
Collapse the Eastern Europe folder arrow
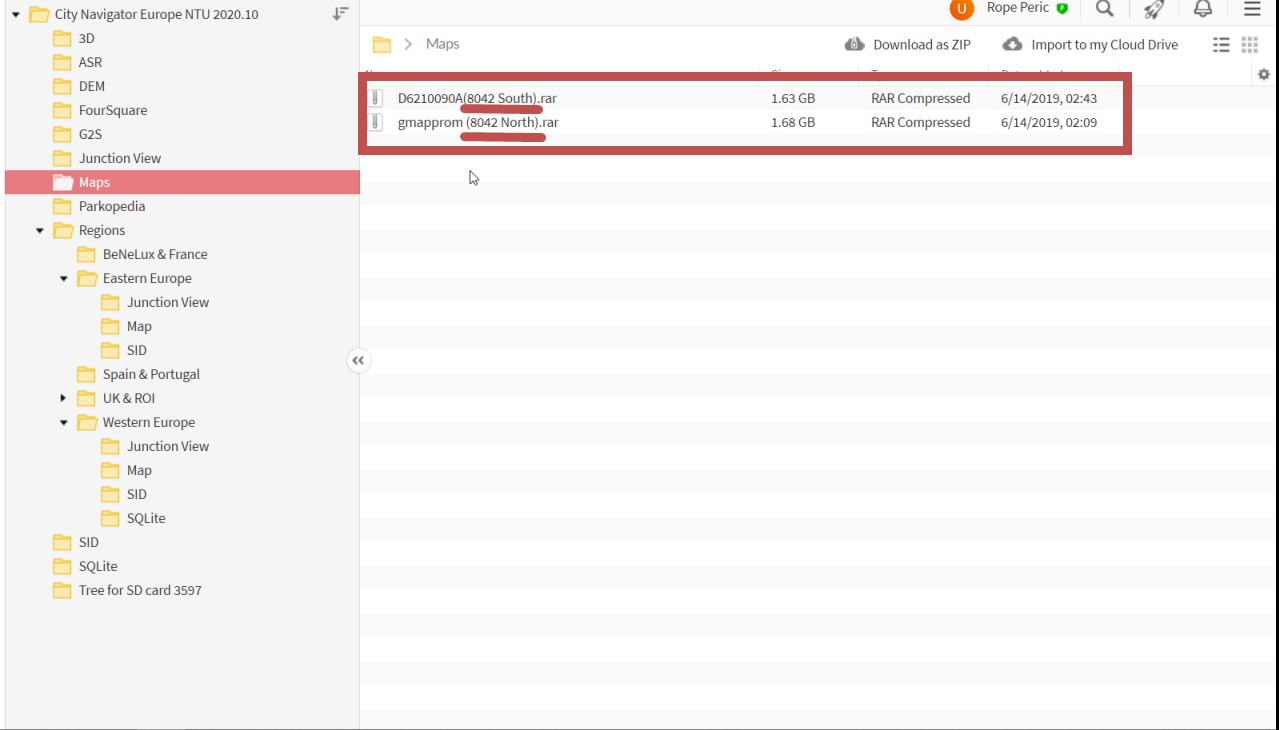click(x=64, y=279)
